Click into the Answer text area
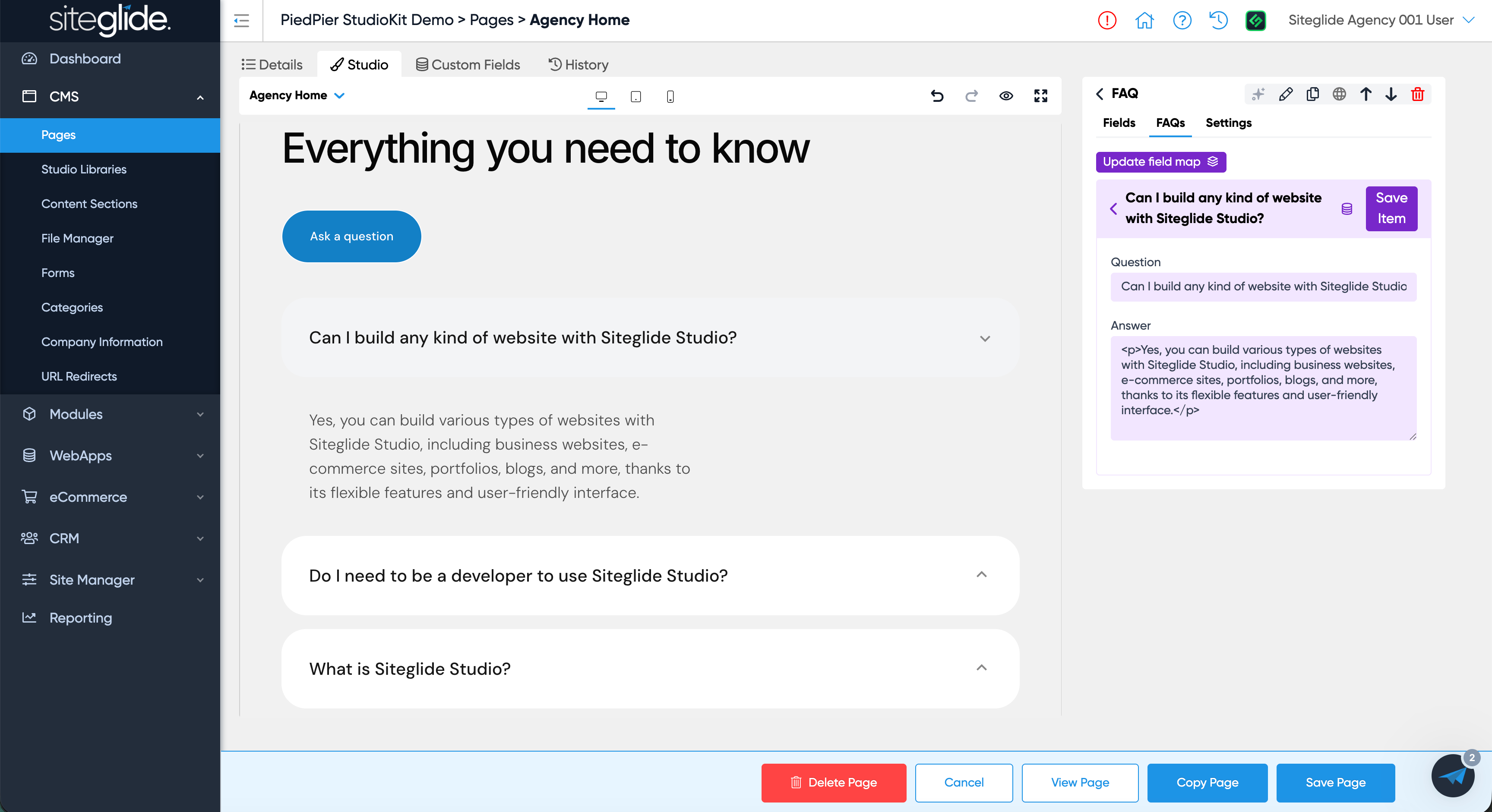 coord(1264,388)
